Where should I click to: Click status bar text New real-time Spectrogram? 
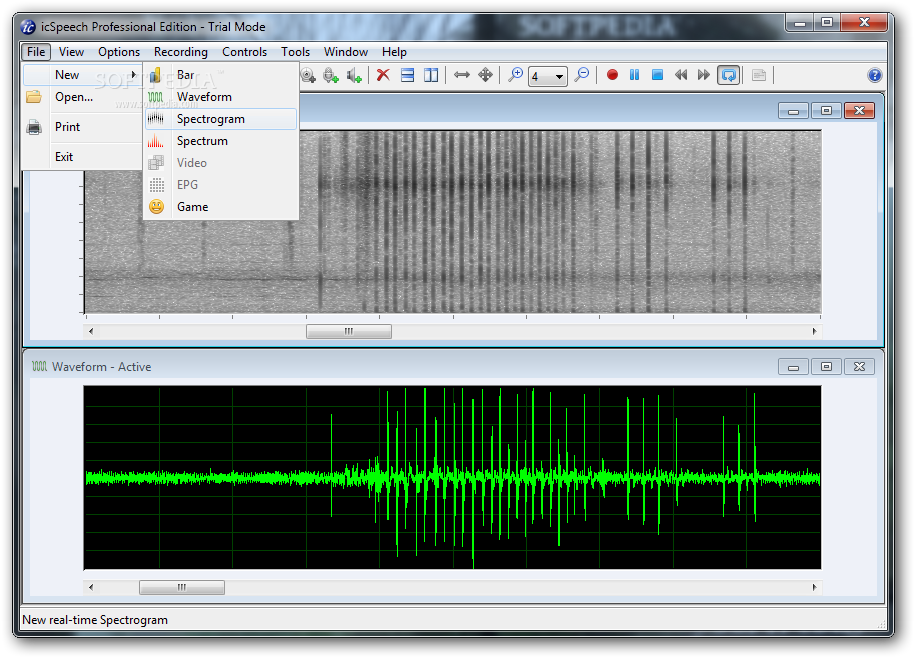pyautogui.click(x=95, y=620)
